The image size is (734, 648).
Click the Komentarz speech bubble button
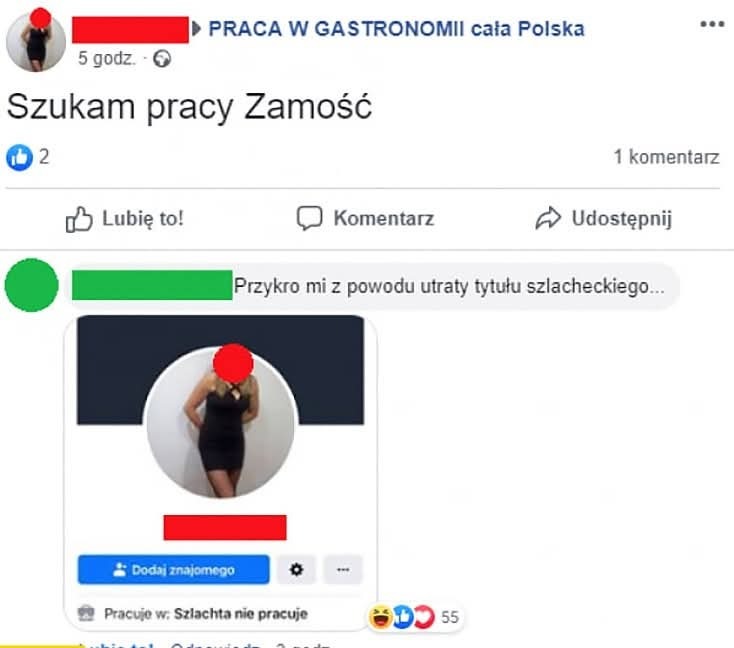365,219
